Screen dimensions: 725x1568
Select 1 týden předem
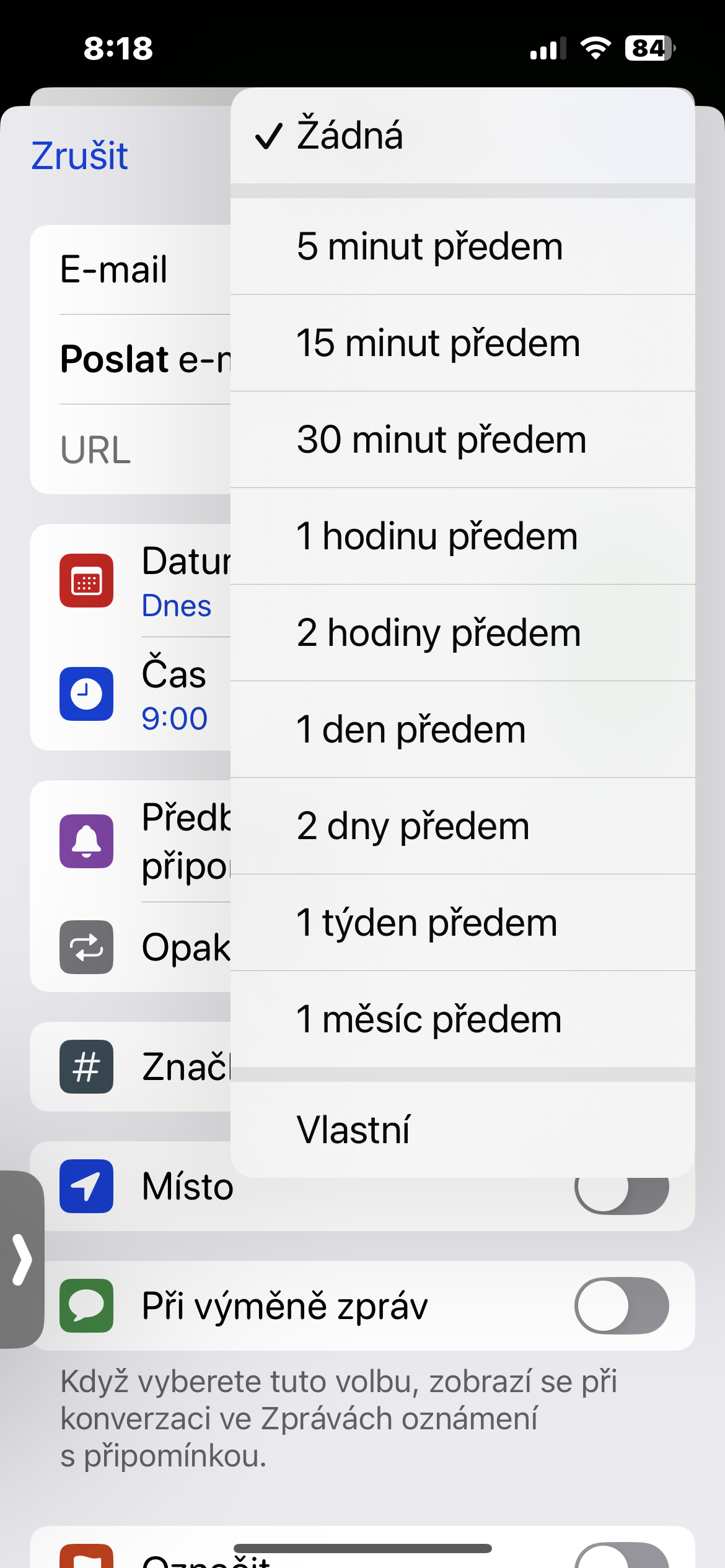click(x=462, y=923)
